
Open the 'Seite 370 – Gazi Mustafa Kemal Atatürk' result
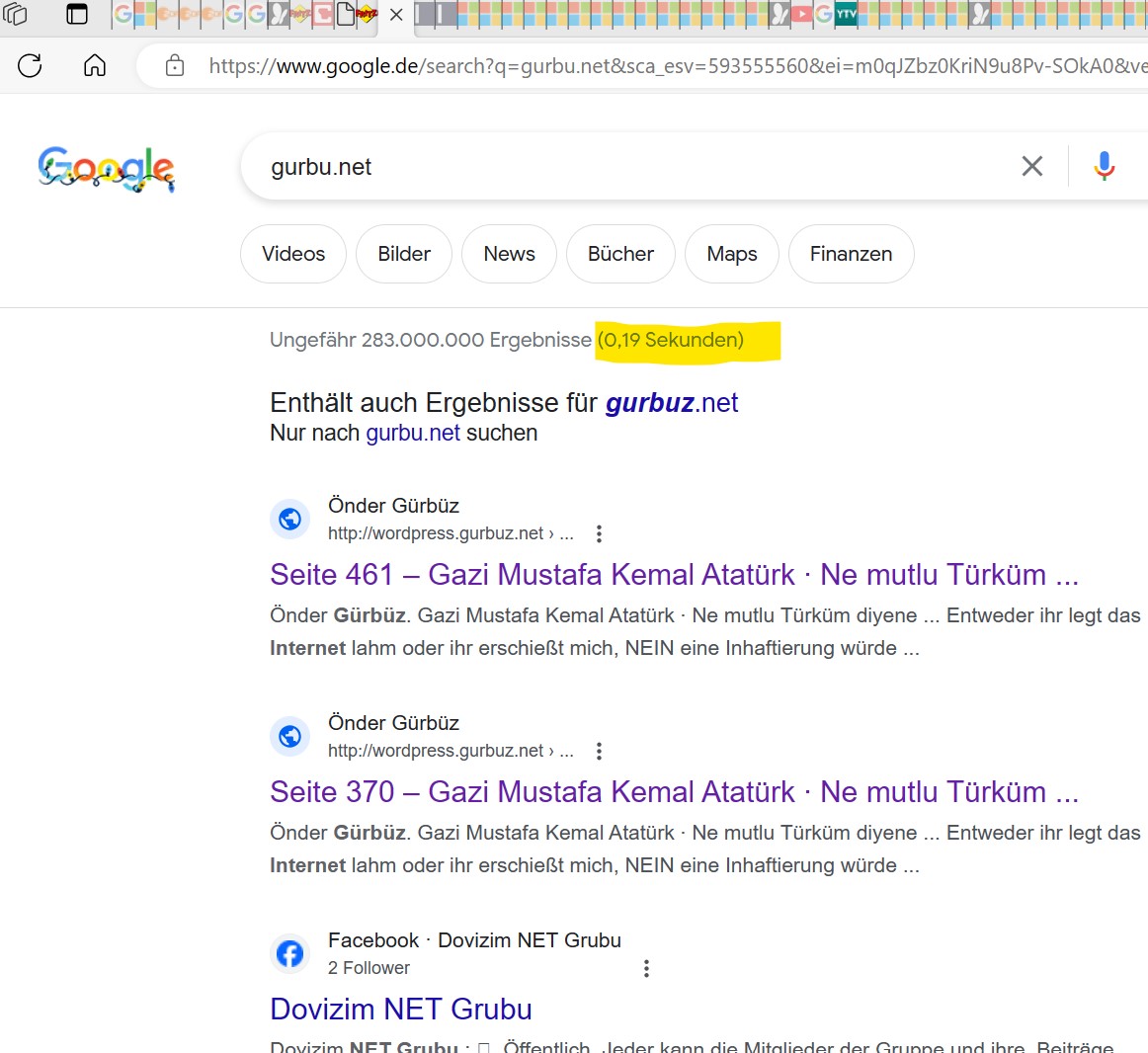tap(675, 791)
